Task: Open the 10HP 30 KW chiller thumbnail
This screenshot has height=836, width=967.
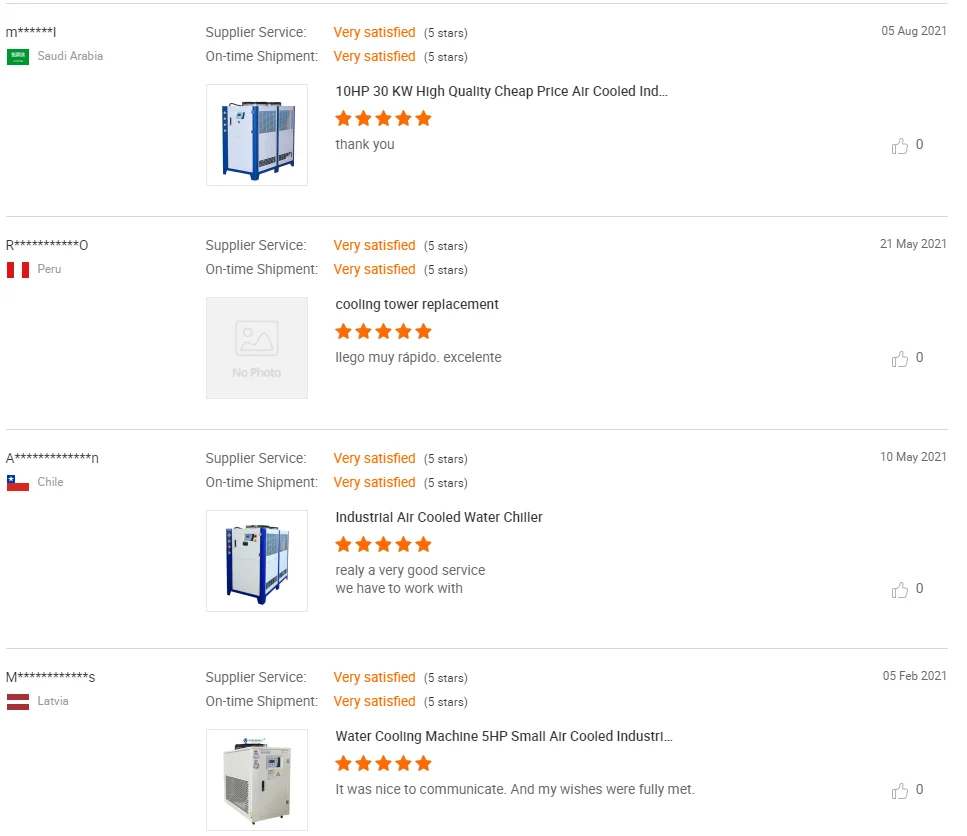Action: click(257, 135)
